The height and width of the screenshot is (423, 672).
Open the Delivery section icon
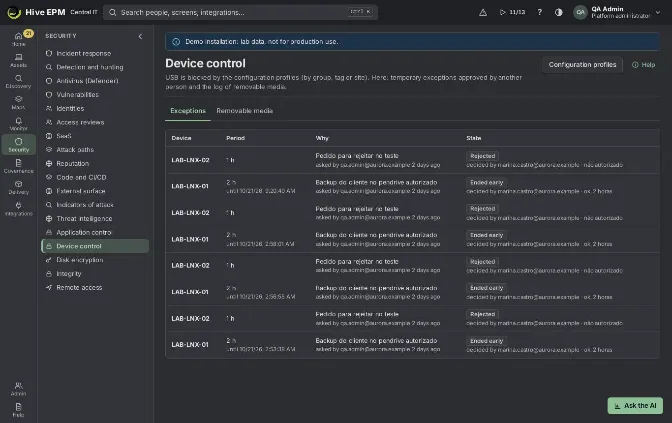coord(18,187)
